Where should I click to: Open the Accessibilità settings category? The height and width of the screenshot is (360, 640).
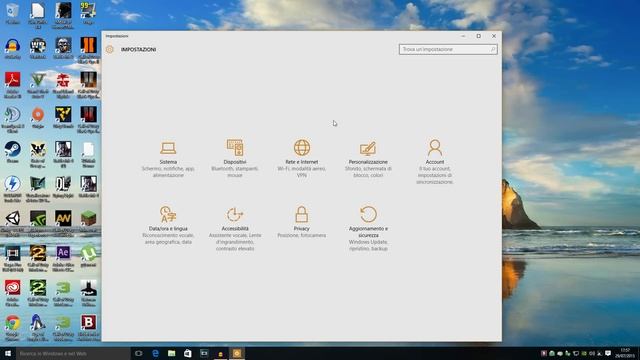[235, 229]
